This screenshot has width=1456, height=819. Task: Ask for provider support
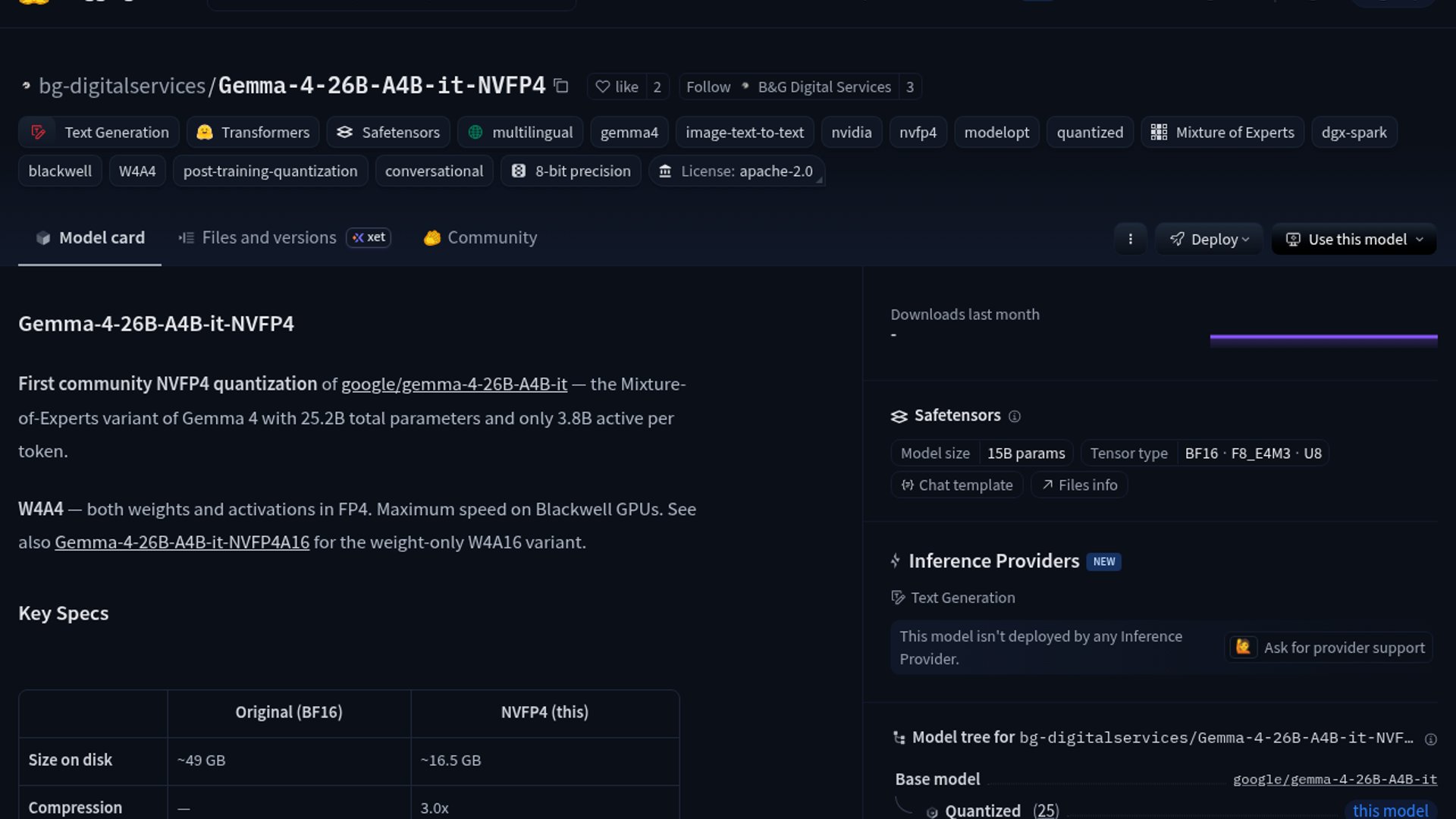(x=1329, y=648)
